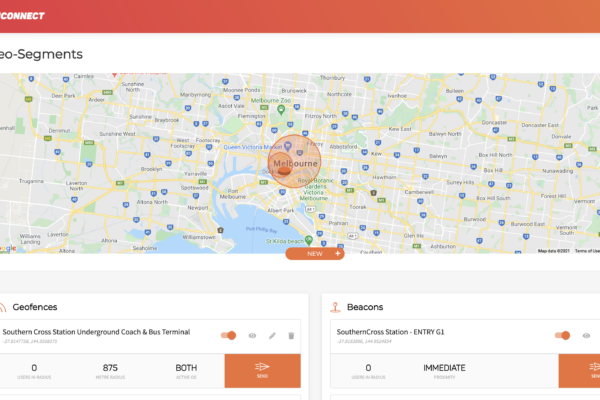Screen dimensions: 600x400
Task: Send notification to the ENTRY G1 beacon
Action: tap(579, 371)
